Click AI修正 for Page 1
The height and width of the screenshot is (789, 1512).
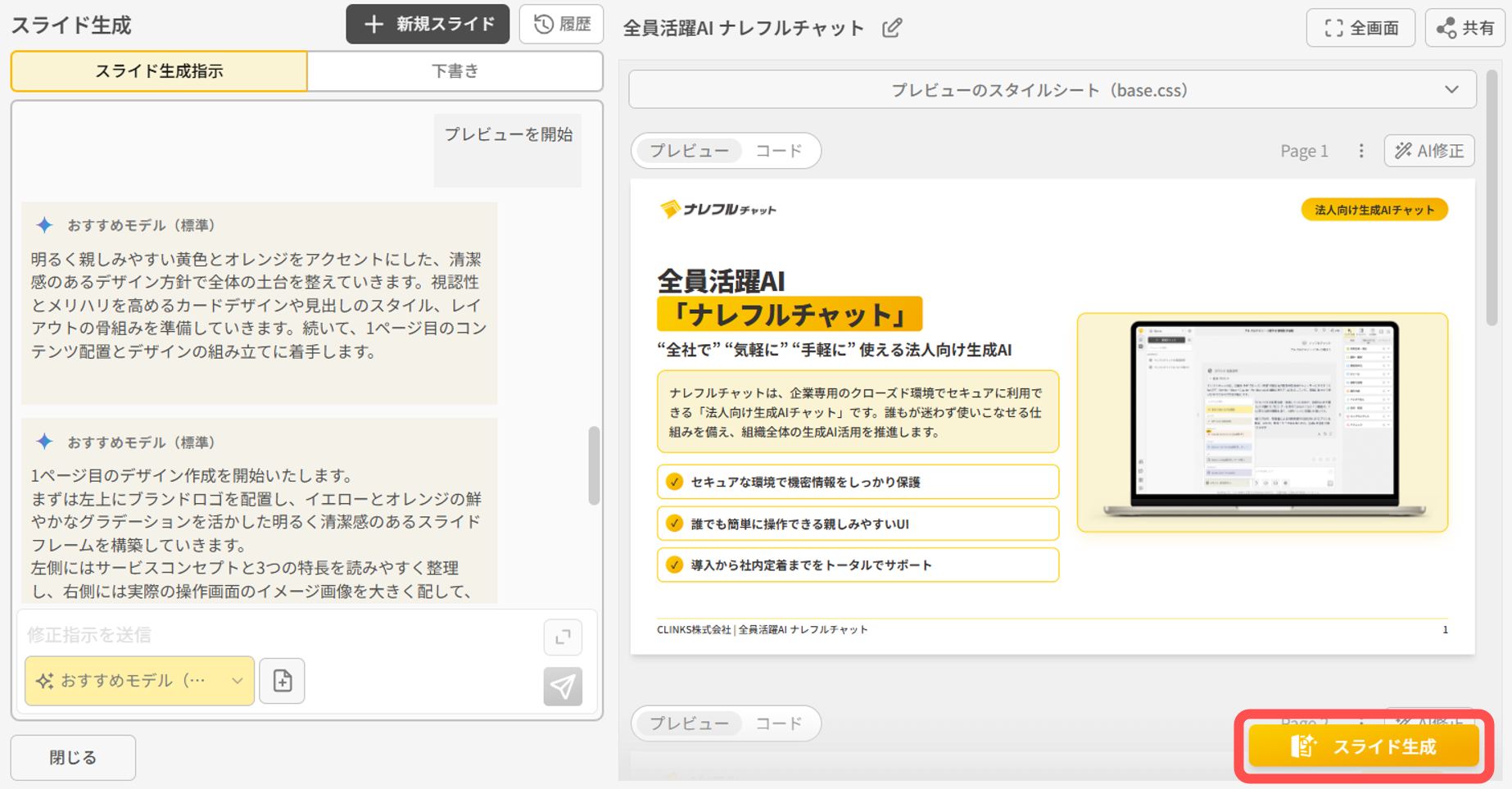coord(1429,151)
